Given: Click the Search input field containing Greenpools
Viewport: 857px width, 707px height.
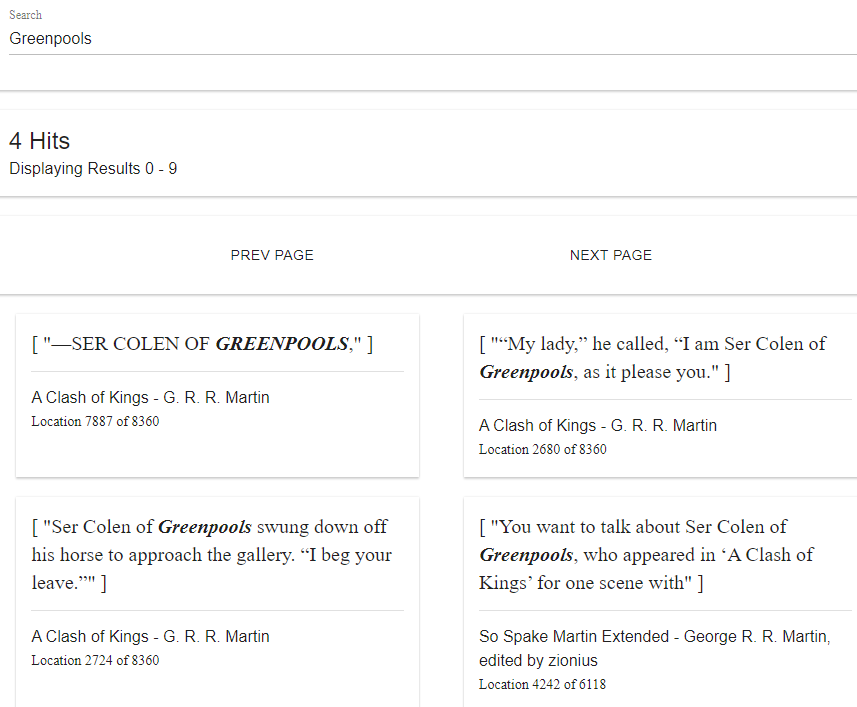Looking at the screenshot, I should [x=432, y=39].
